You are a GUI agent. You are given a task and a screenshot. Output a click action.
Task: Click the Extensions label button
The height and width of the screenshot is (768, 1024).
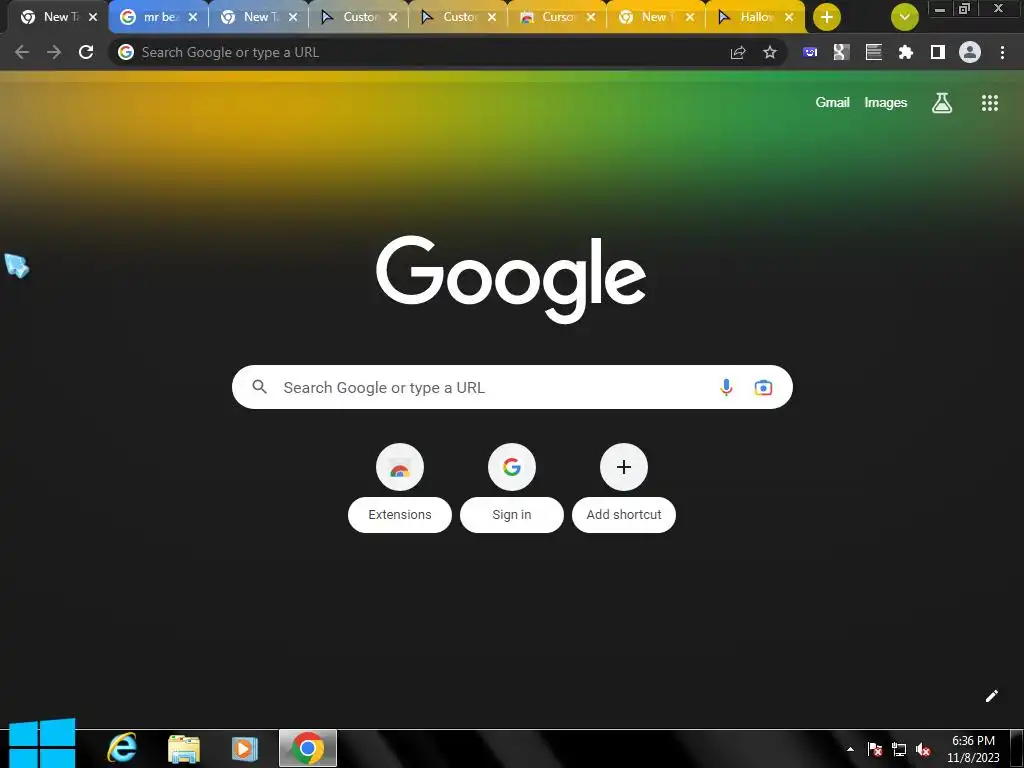point(400,515)
